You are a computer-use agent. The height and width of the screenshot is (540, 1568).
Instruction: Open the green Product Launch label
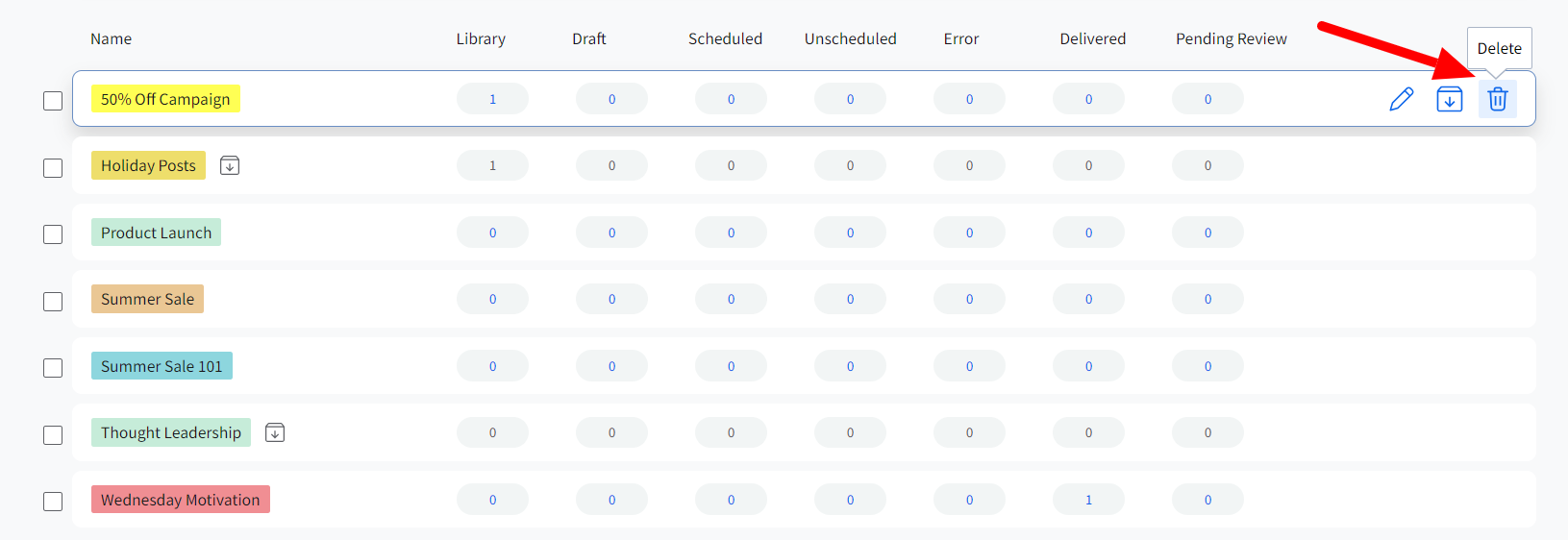[x=156, y=233]
